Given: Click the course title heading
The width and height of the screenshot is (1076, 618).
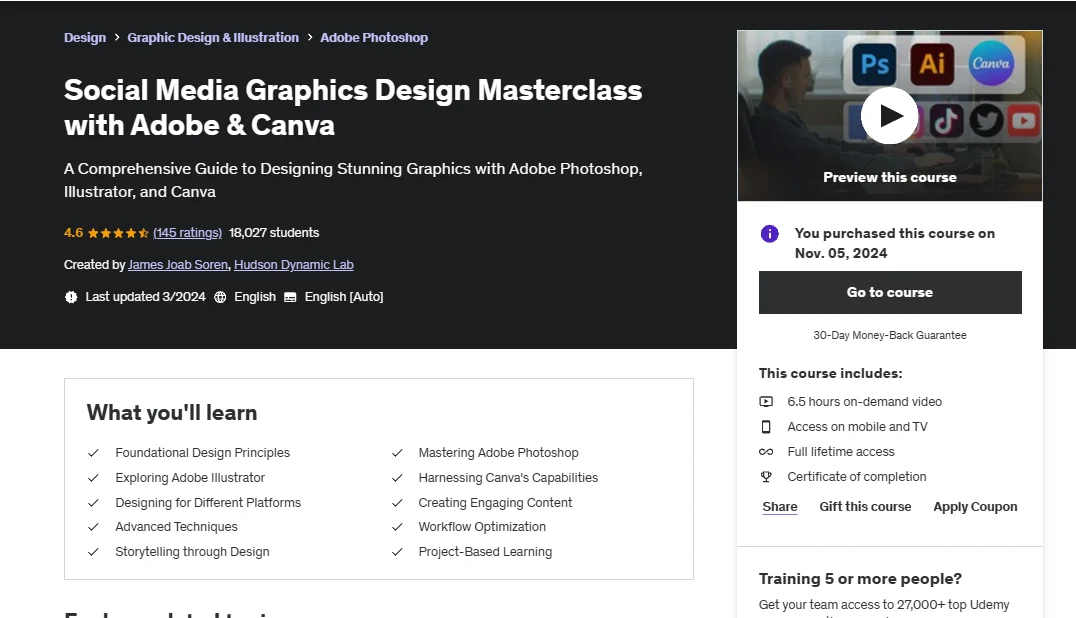Looking at the screenshot, I should click(x=353, y=108).
